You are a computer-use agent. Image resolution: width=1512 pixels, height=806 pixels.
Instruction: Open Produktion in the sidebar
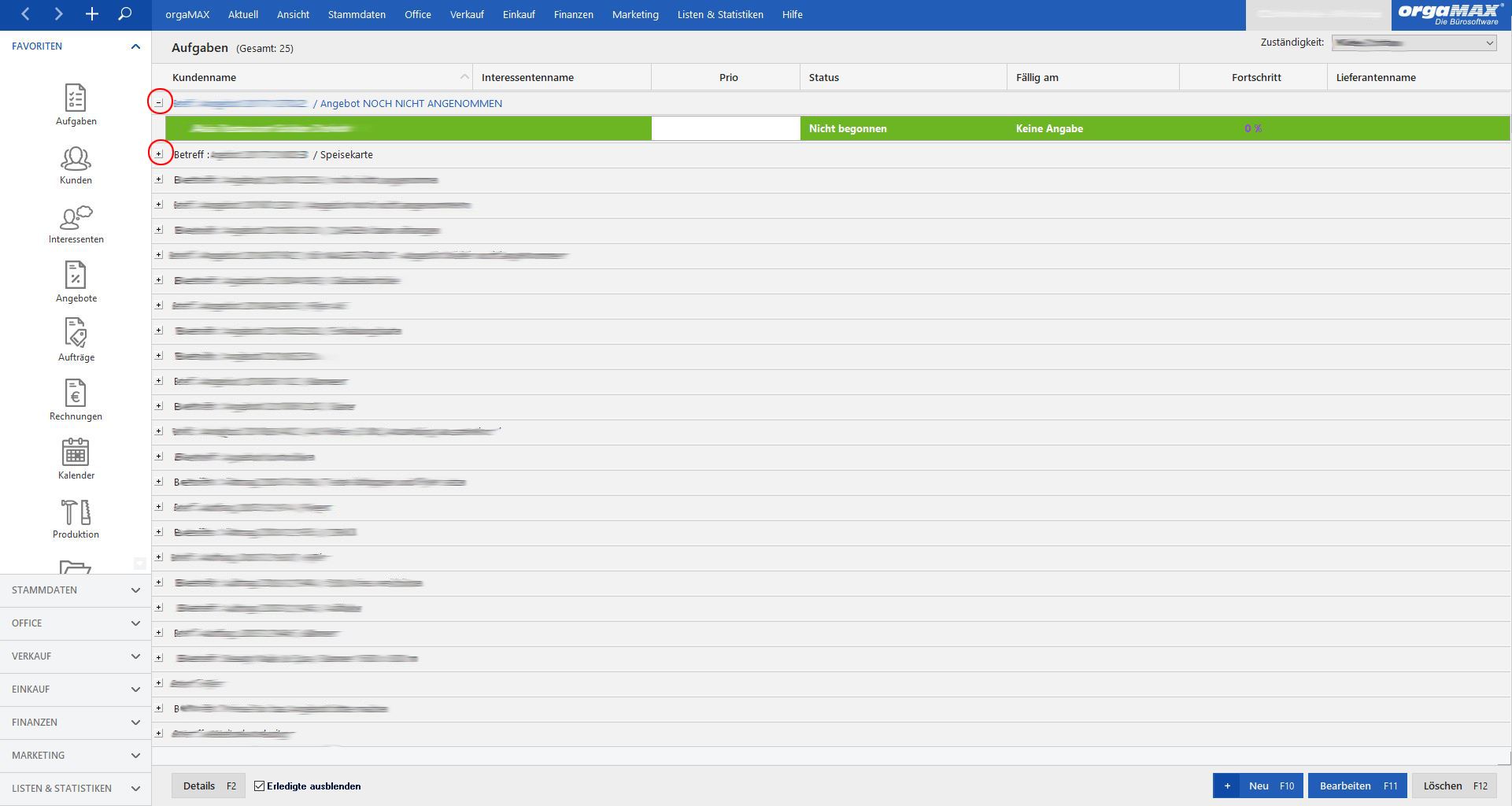76,519
